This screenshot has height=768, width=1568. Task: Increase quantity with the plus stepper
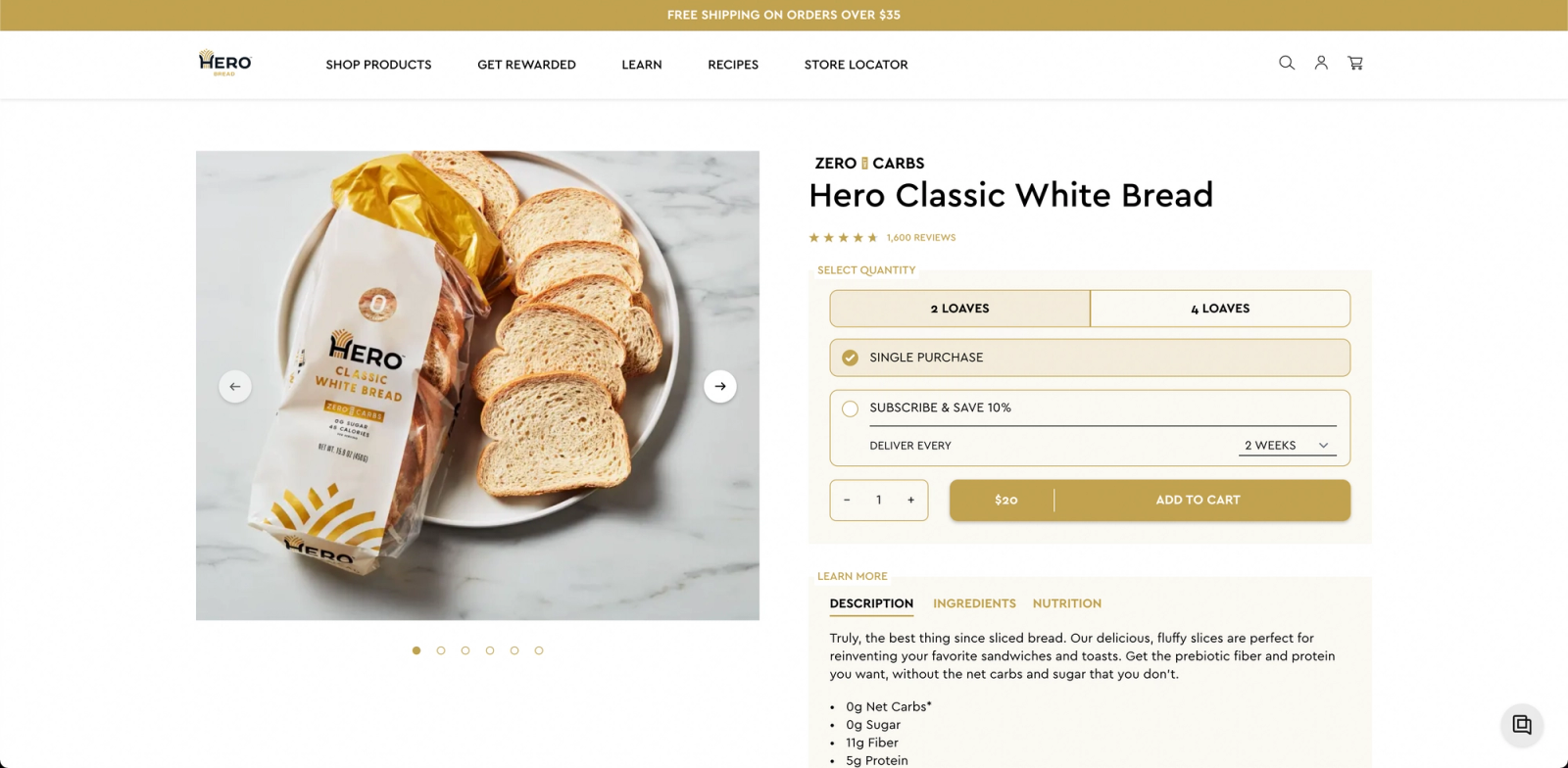pyautogui.click(x=911, y=500)
